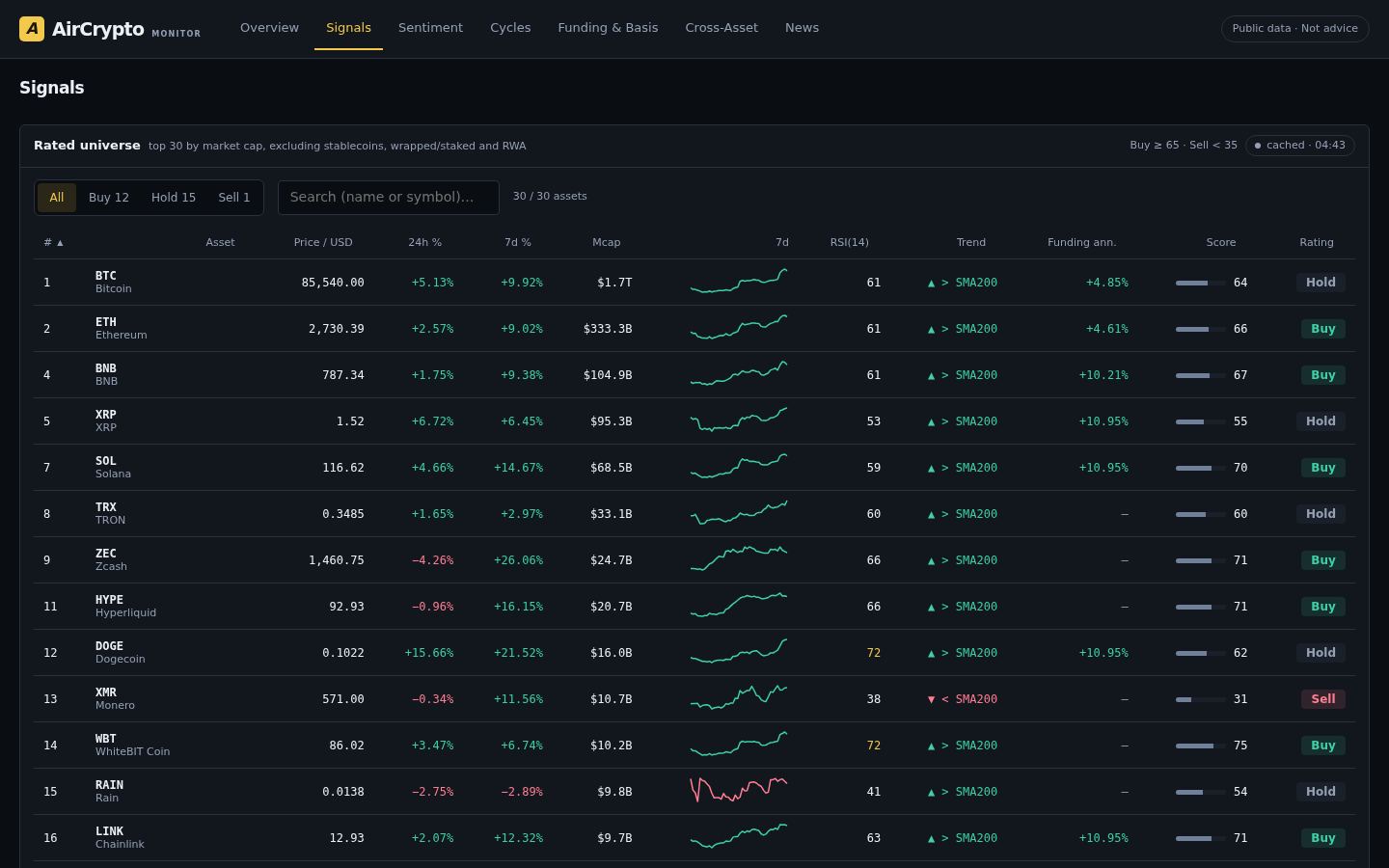
Task: Click the ZEC 7d sparkline chart
Action: tap(739, 559)
